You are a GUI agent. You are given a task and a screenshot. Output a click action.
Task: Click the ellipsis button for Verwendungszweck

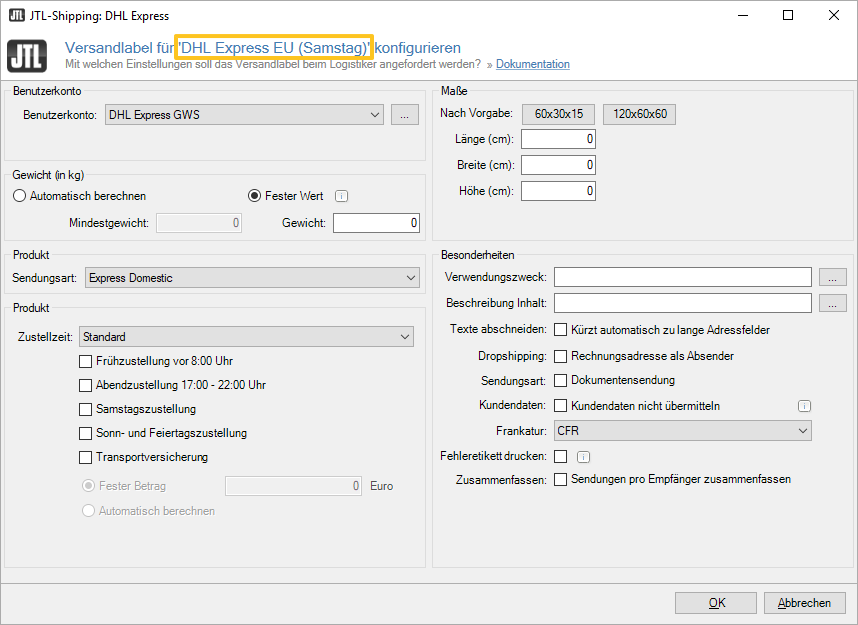832,277
